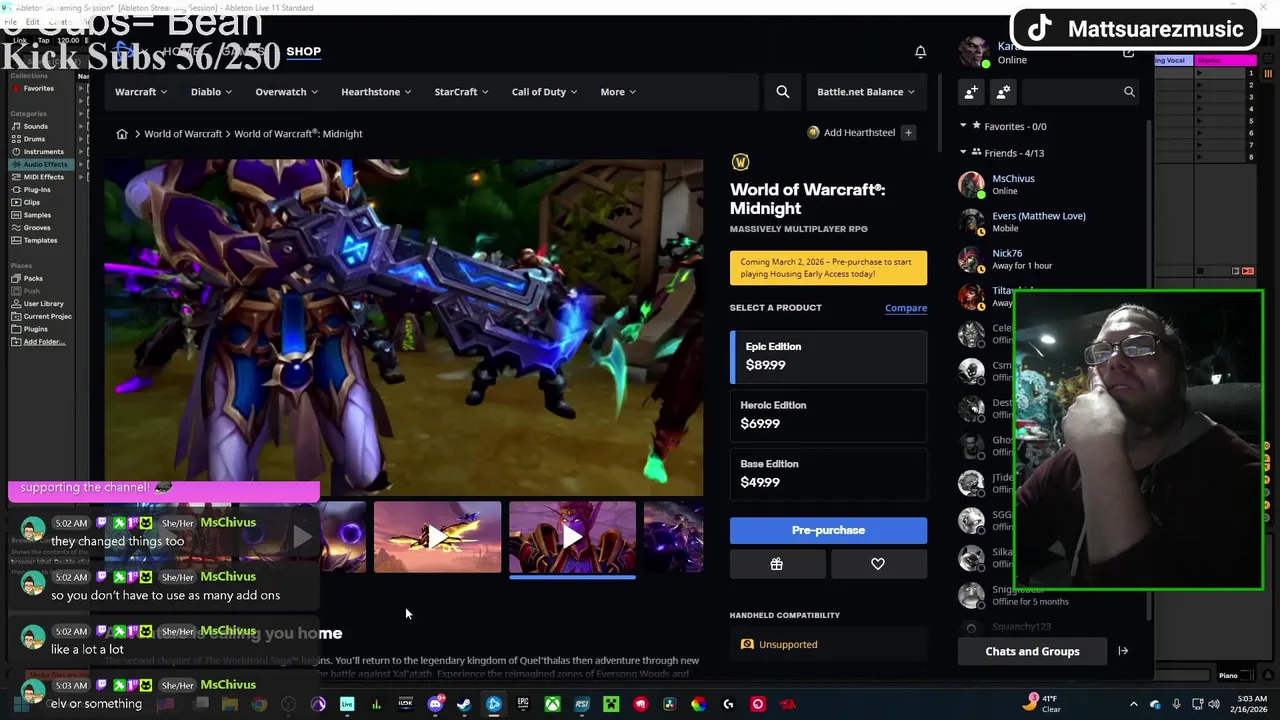Click the Add a Friend icon
This screenshot has height=720, width=1280.
click(971, 92)
